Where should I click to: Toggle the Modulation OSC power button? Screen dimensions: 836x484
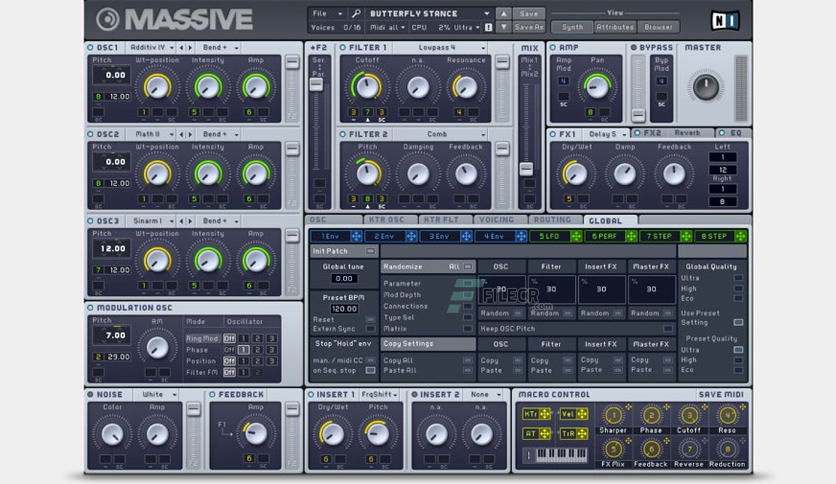(90, 308)
